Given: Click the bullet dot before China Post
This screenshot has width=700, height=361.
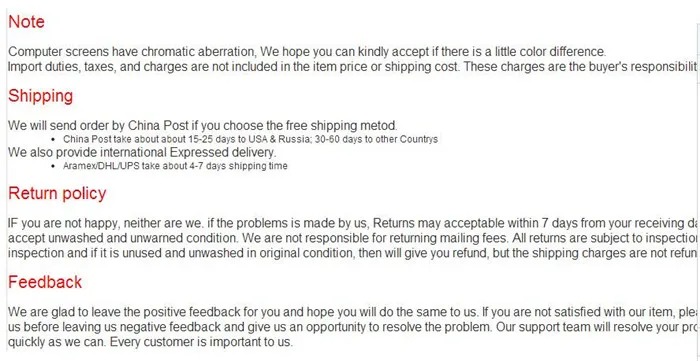Looking at the screenshot, I should [54, 140].
